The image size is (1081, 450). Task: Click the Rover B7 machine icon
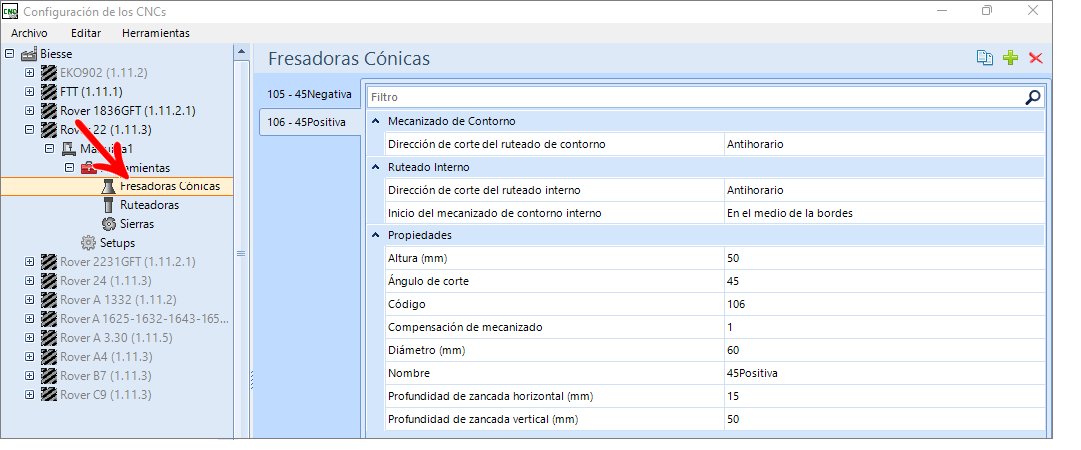[x=49, y=376]
